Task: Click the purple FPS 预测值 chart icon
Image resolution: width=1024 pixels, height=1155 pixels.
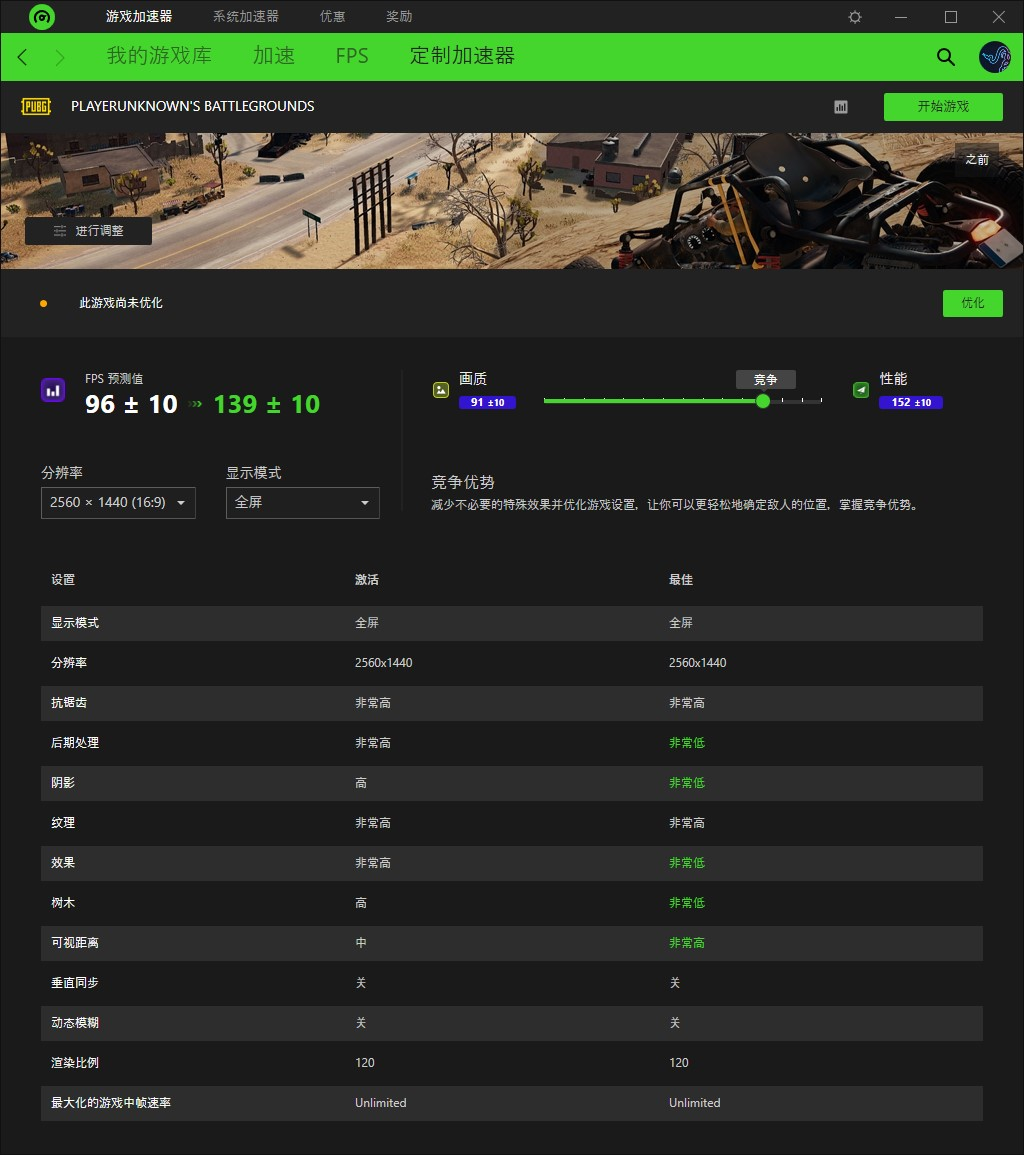Action: [x=53, y=390]
